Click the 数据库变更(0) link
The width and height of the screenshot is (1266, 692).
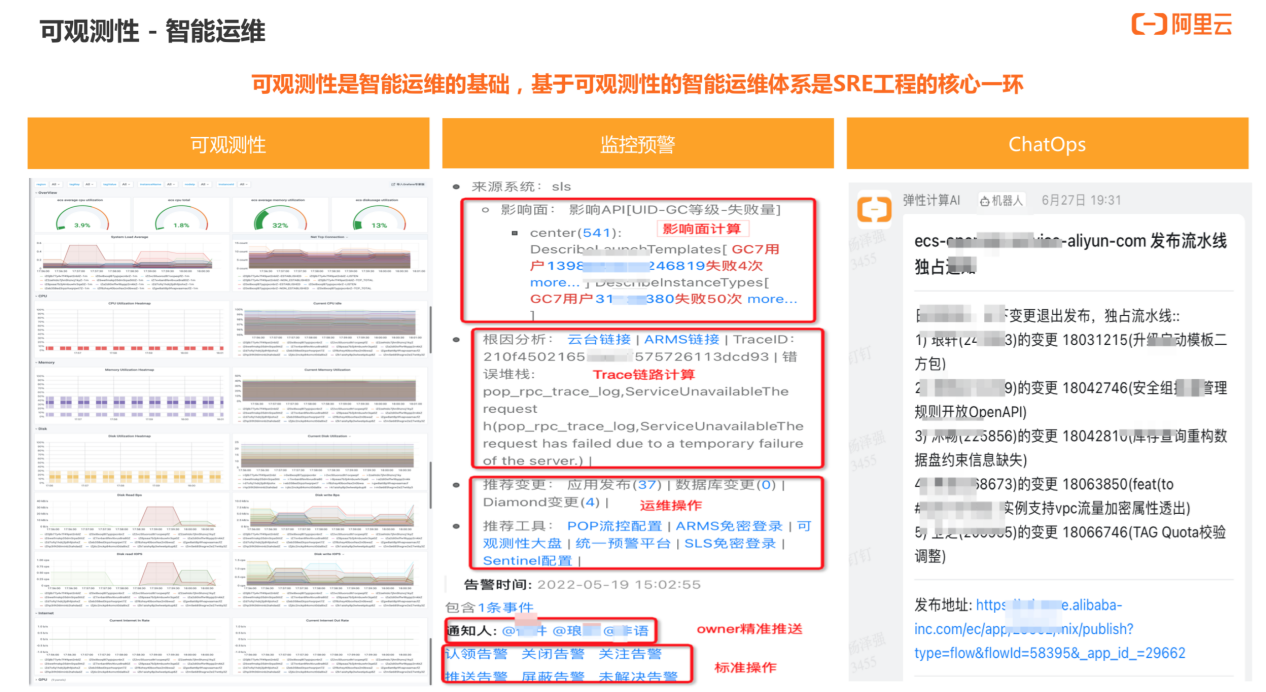(726, 485)
